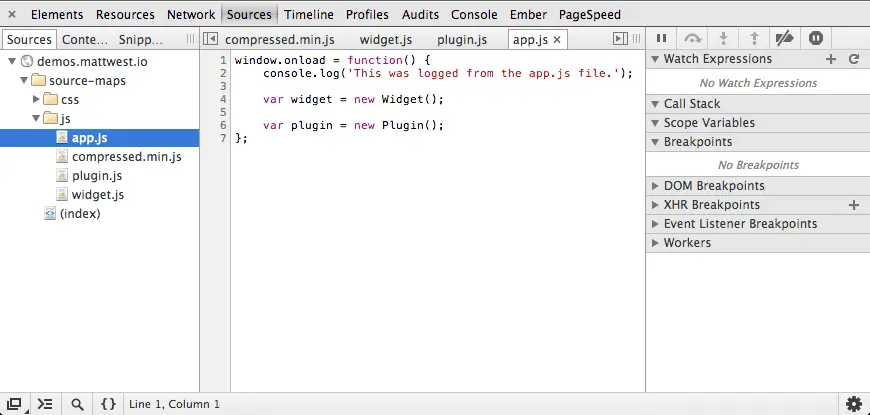This screenshot has width=870, height=415.
Task: Collapse the demos.mattwest.io tree node
Action: 12,61
